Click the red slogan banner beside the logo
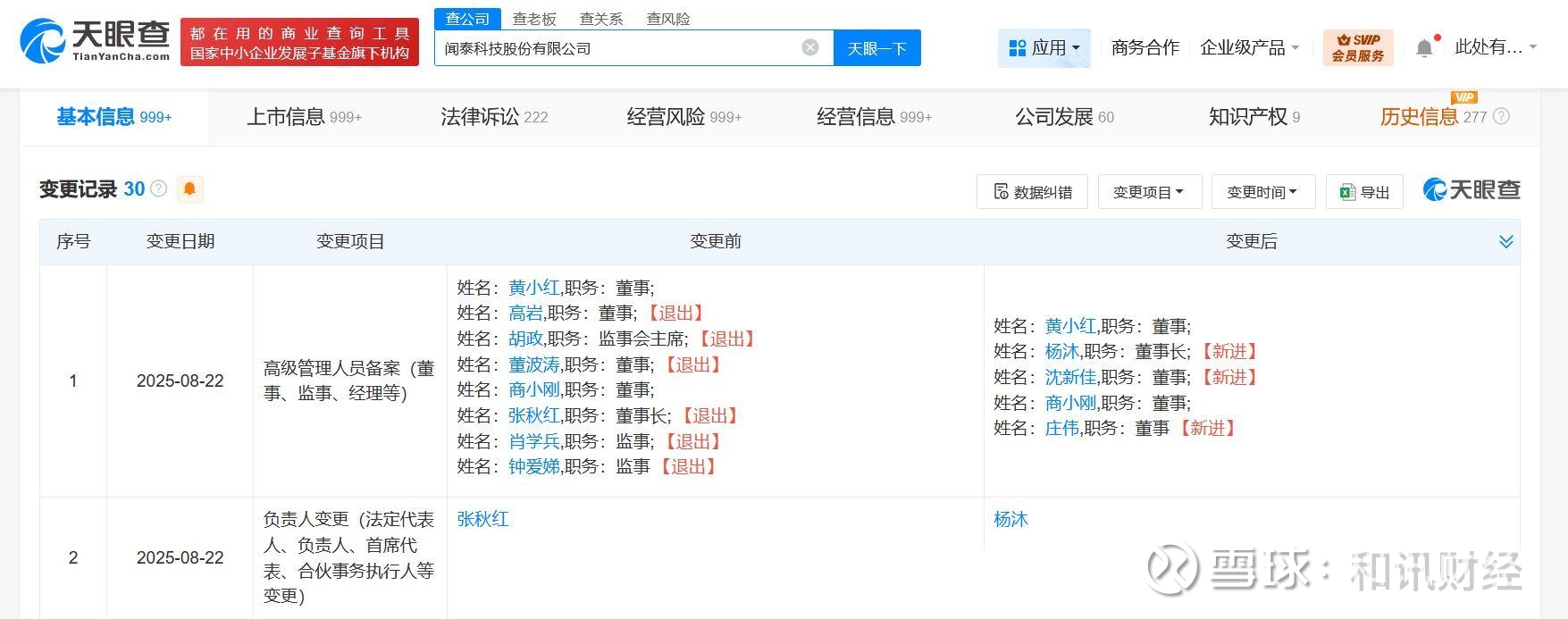This screenshot has width=1568, height=619. tap(299, 42)
